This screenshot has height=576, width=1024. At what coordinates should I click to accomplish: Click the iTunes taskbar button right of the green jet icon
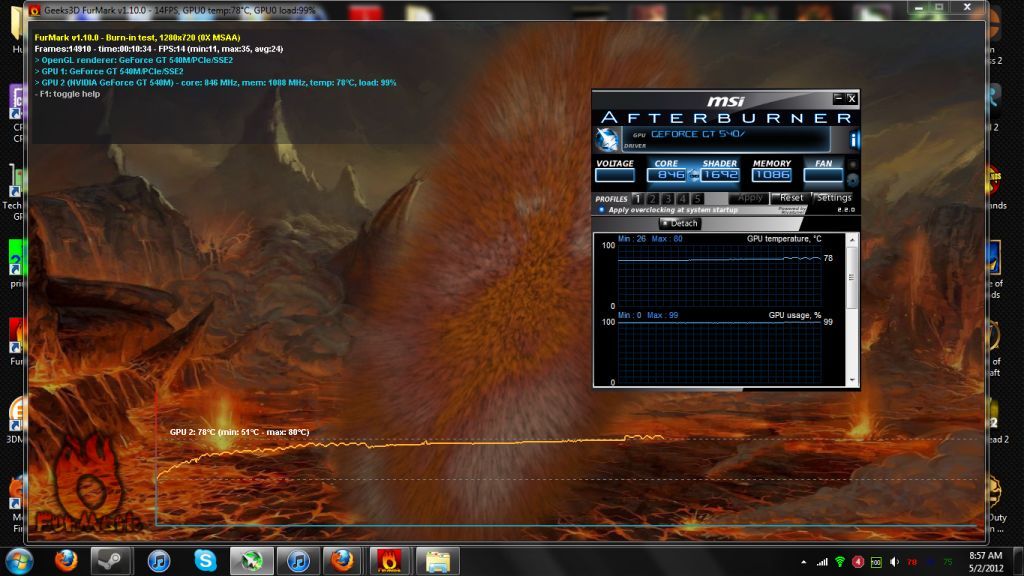tap(298, 561)
